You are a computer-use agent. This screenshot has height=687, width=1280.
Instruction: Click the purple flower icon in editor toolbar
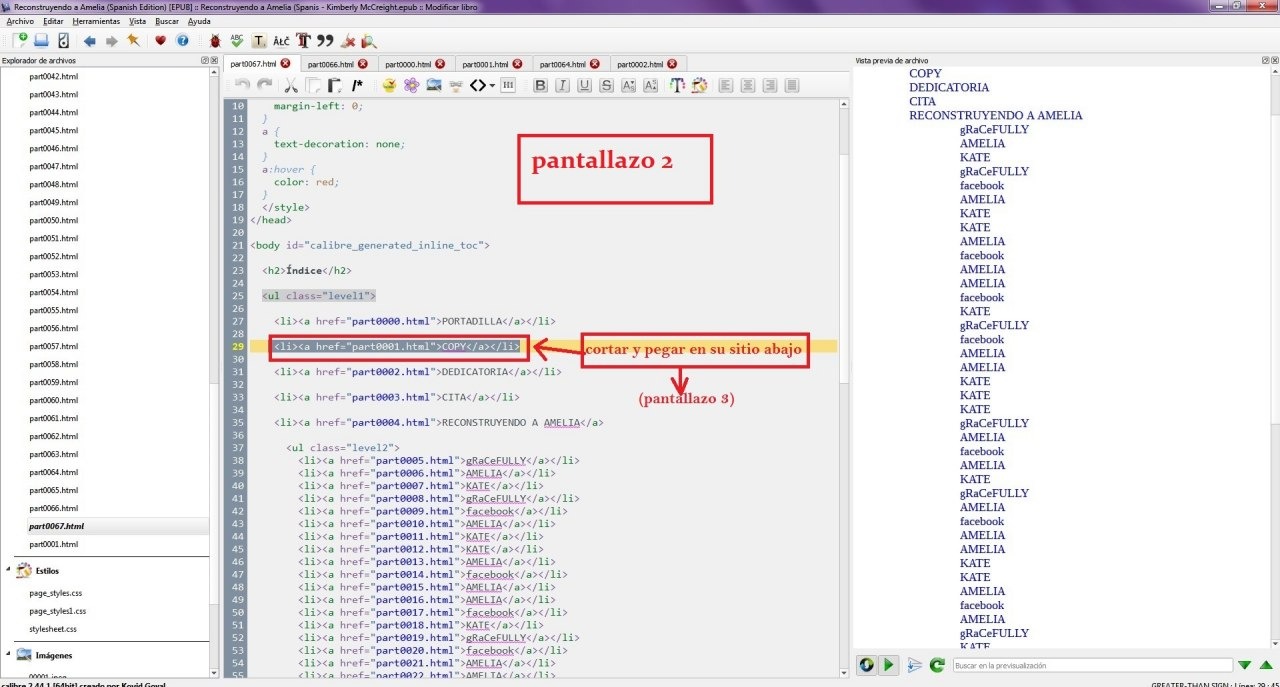[x=411, y=85]
